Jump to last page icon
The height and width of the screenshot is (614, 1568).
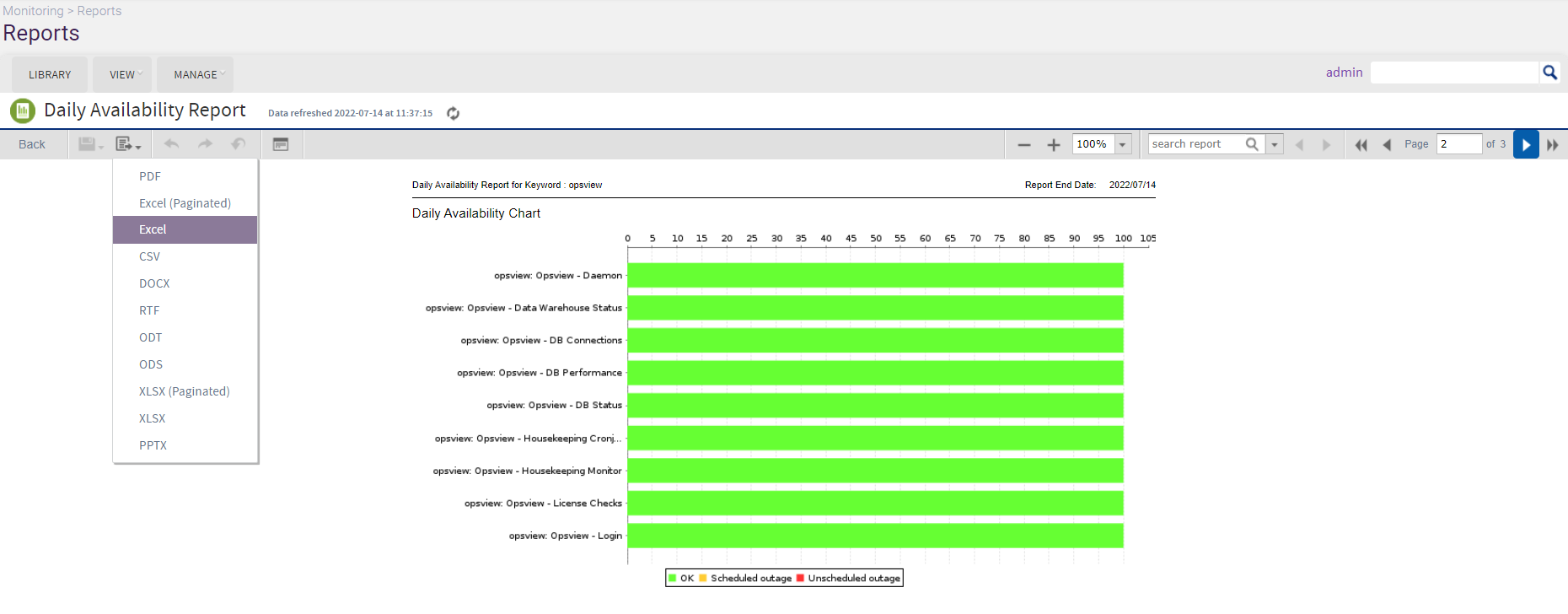coord(1553,145)
